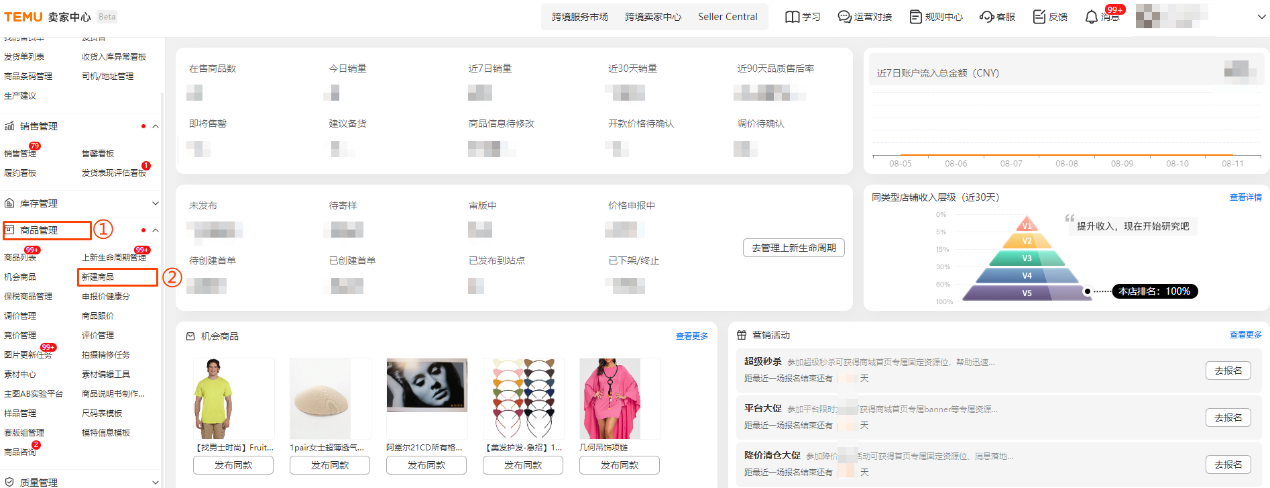Expand the 库存管理 sidebar section
The image size is (1270, 488).
pyautogui.click(x=155, y=203)
